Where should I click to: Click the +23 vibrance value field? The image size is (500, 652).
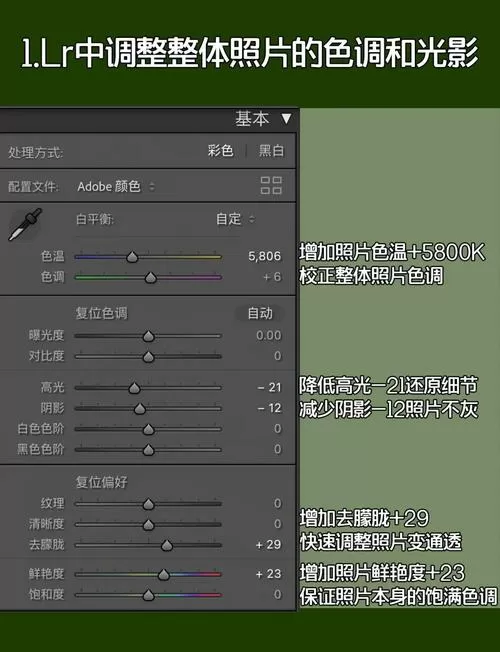[269, 574]
